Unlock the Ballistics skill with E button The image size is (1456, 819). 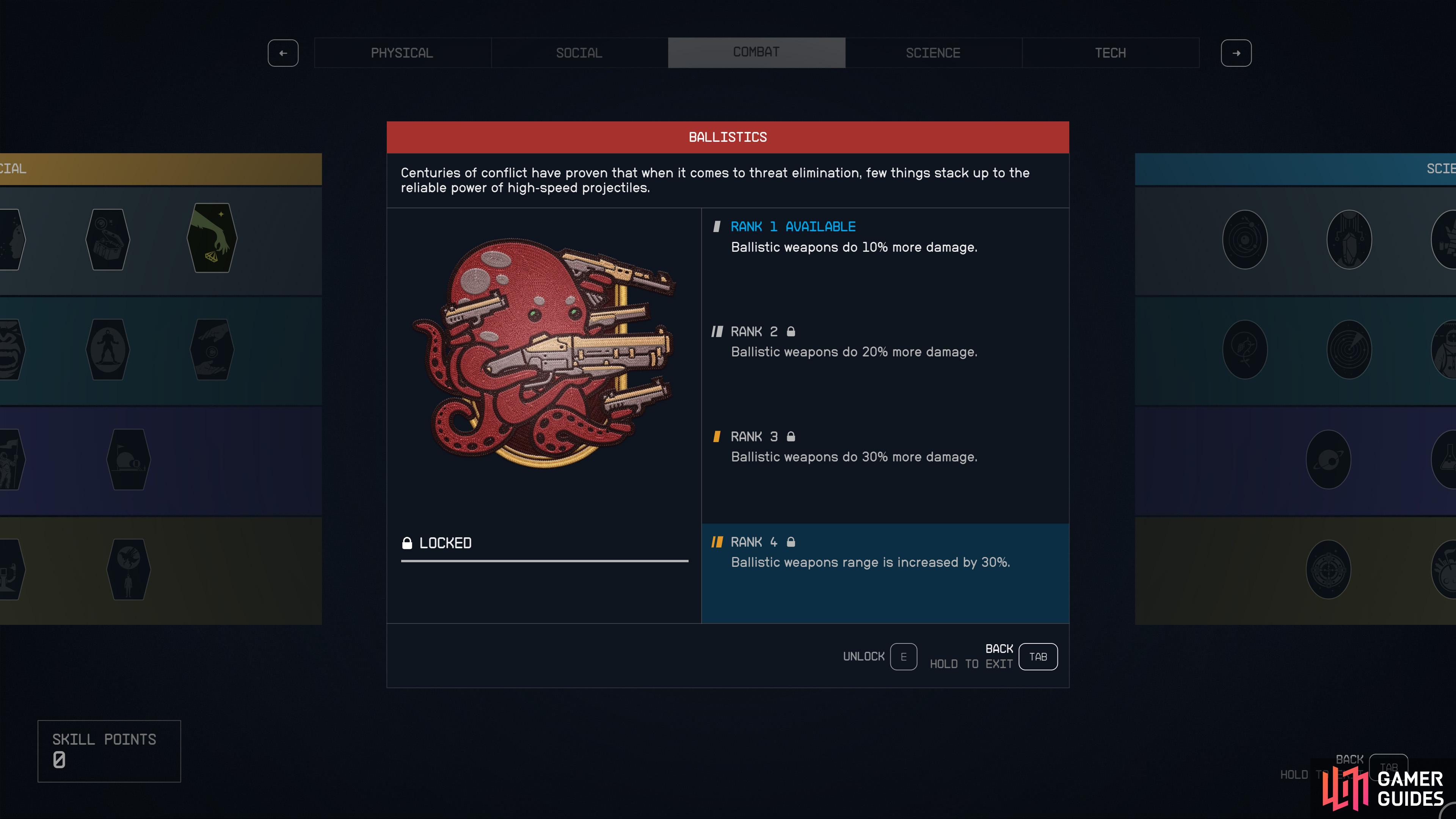903,657
